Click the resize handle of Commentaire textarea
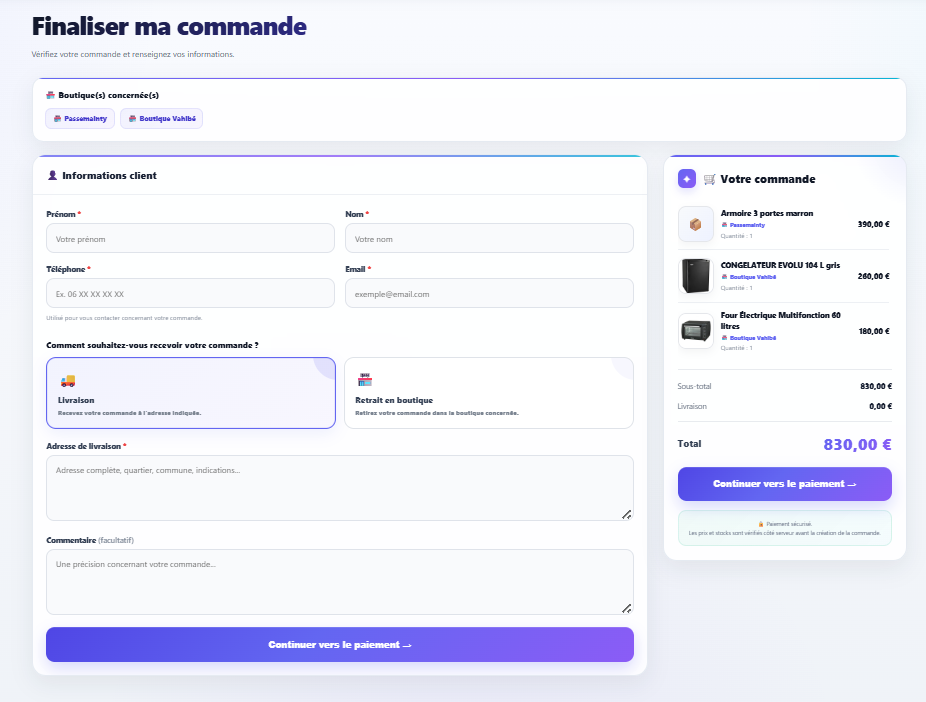Viewport: 926px width, 702px height. 627,609
